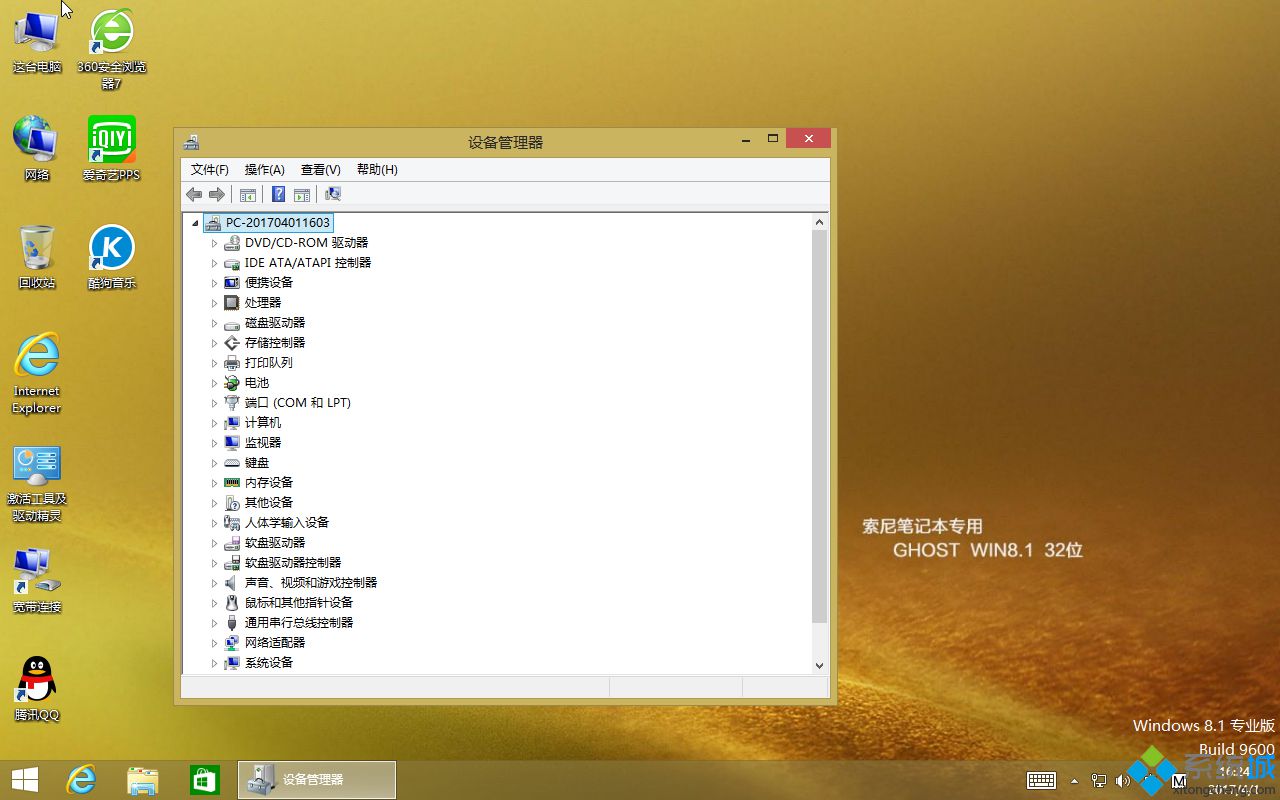Select the 软盘驱动器控制器 tree label

[x=293, y=562]
